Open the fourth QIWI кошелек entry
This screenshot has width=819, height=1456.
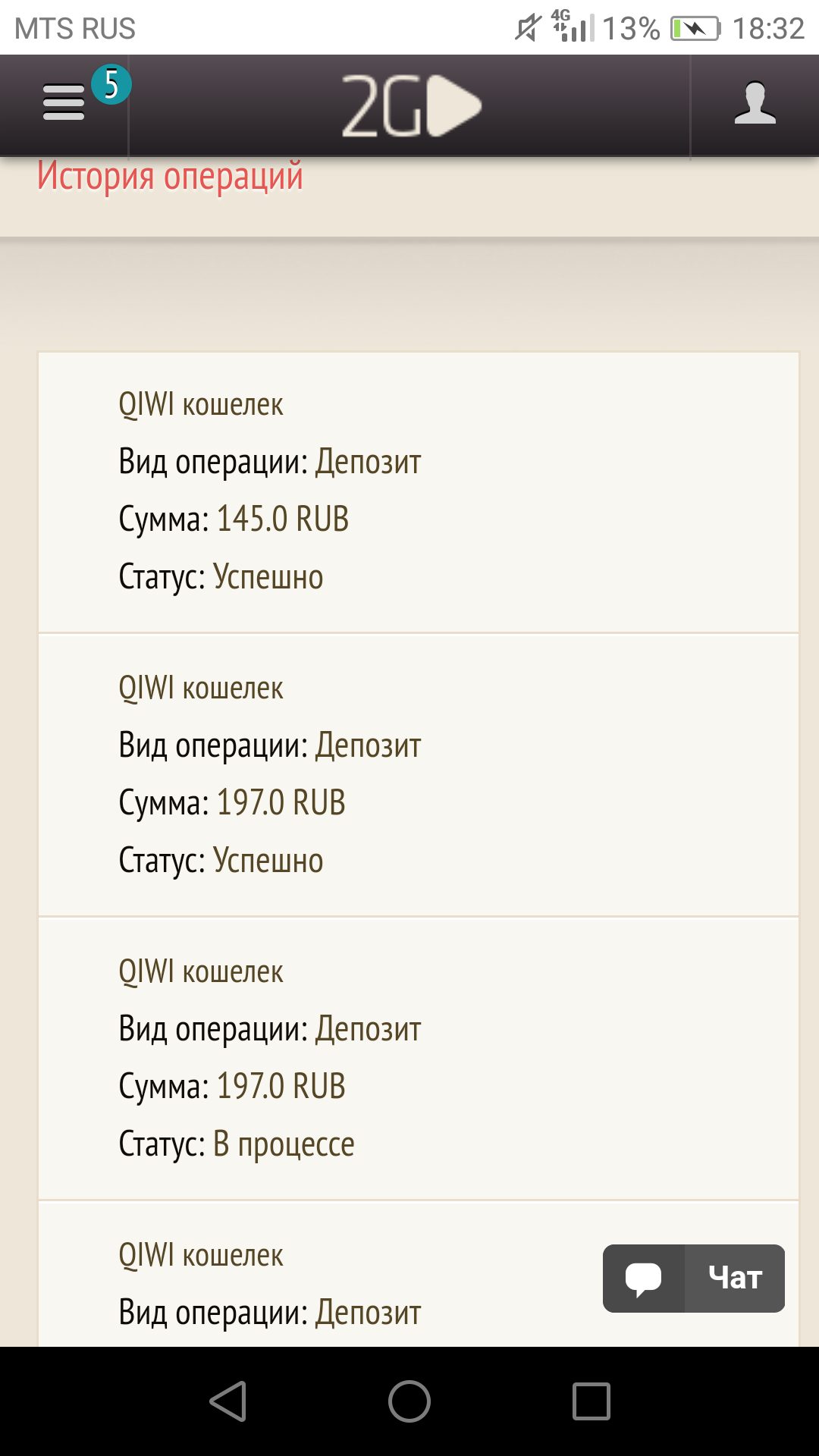(201, 1255)
